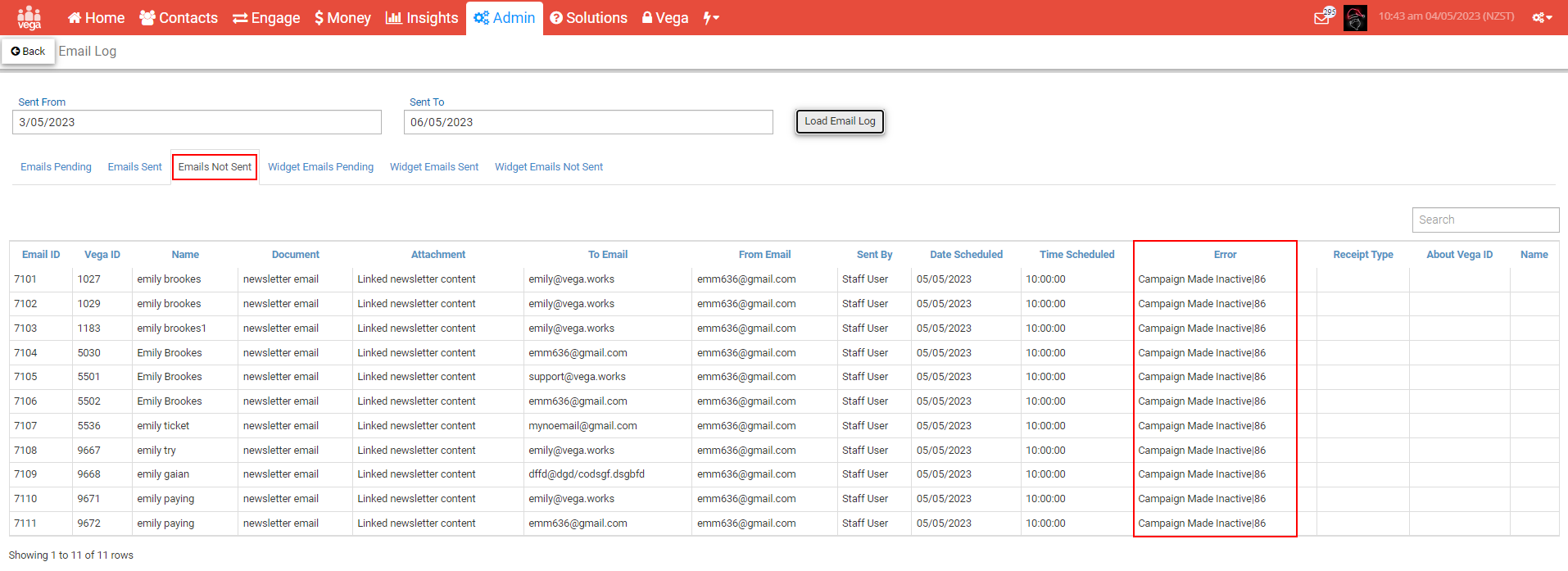This screenshot has width=1568, height=571.
Task: Sort by the About Vega ID column
Action: coord(1460,255)
